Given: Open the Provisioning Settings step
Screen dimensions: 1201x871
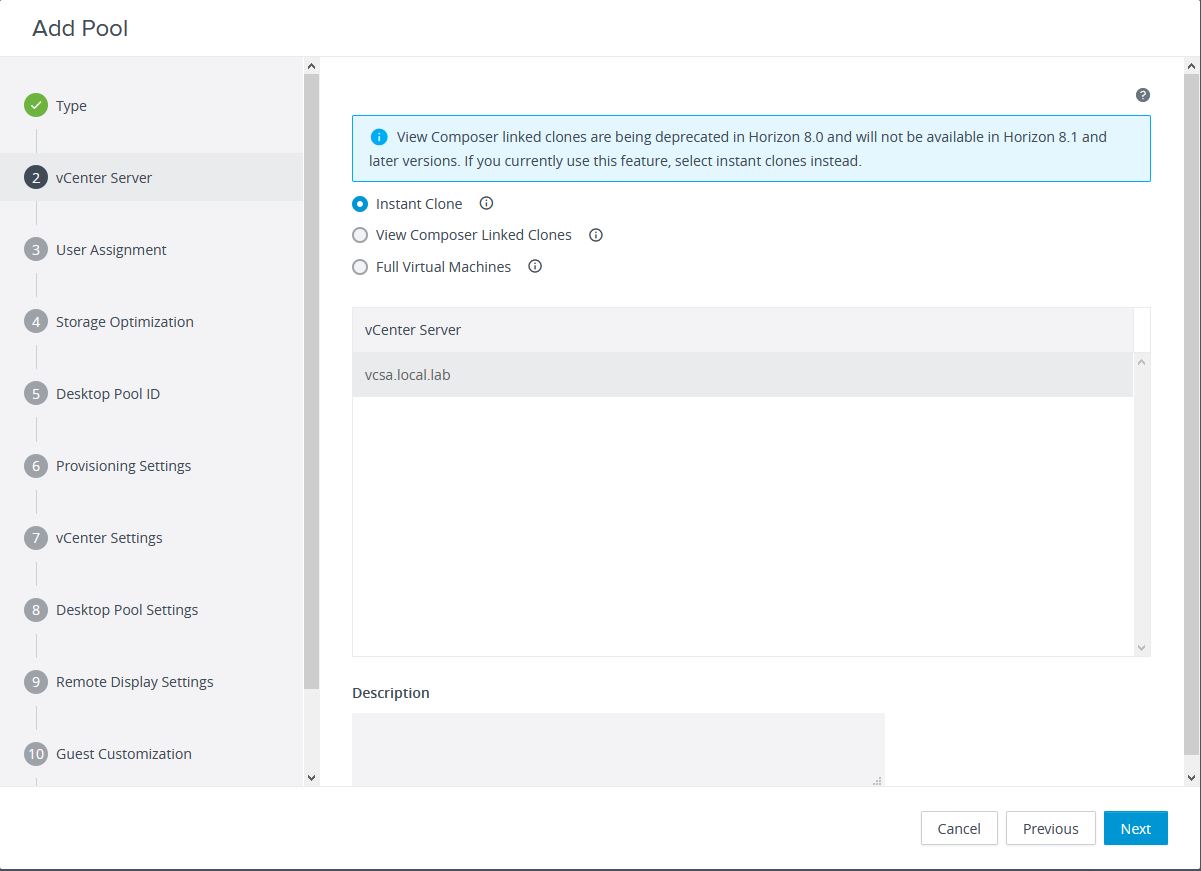Looking at the screenshot, I should [x=123, y=466].
